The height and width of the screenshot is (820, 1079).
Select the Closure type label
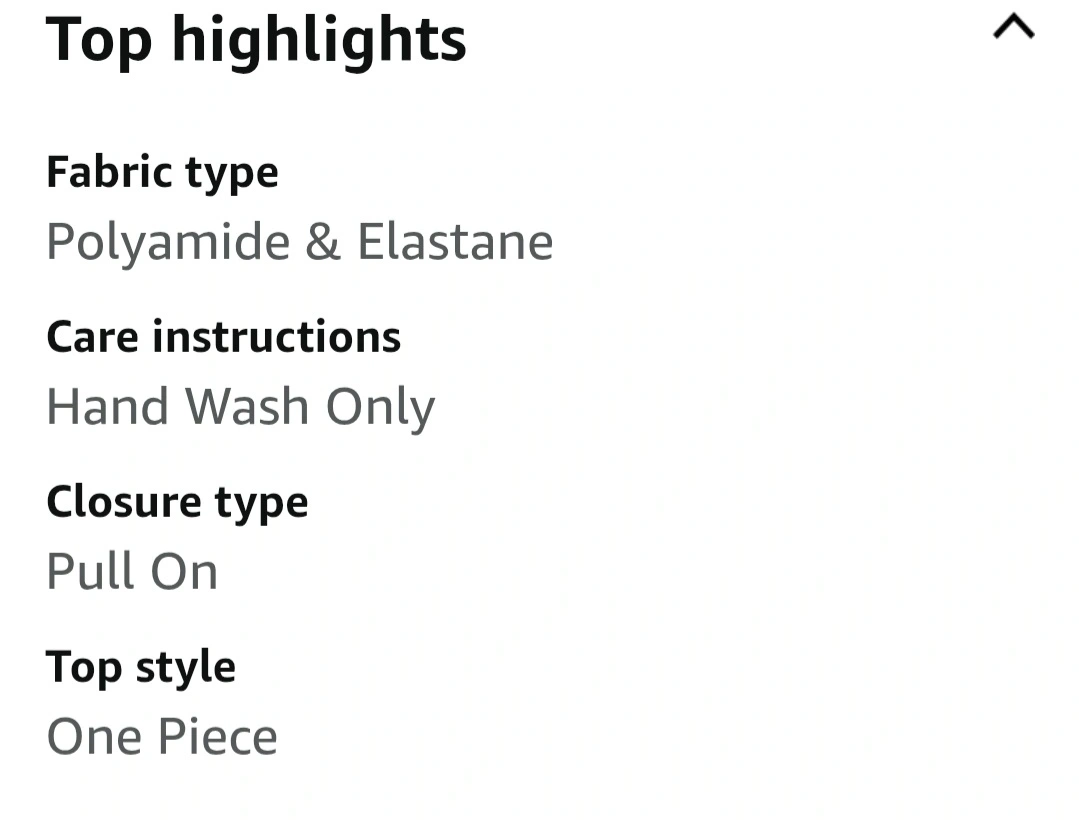coord(177,502)
